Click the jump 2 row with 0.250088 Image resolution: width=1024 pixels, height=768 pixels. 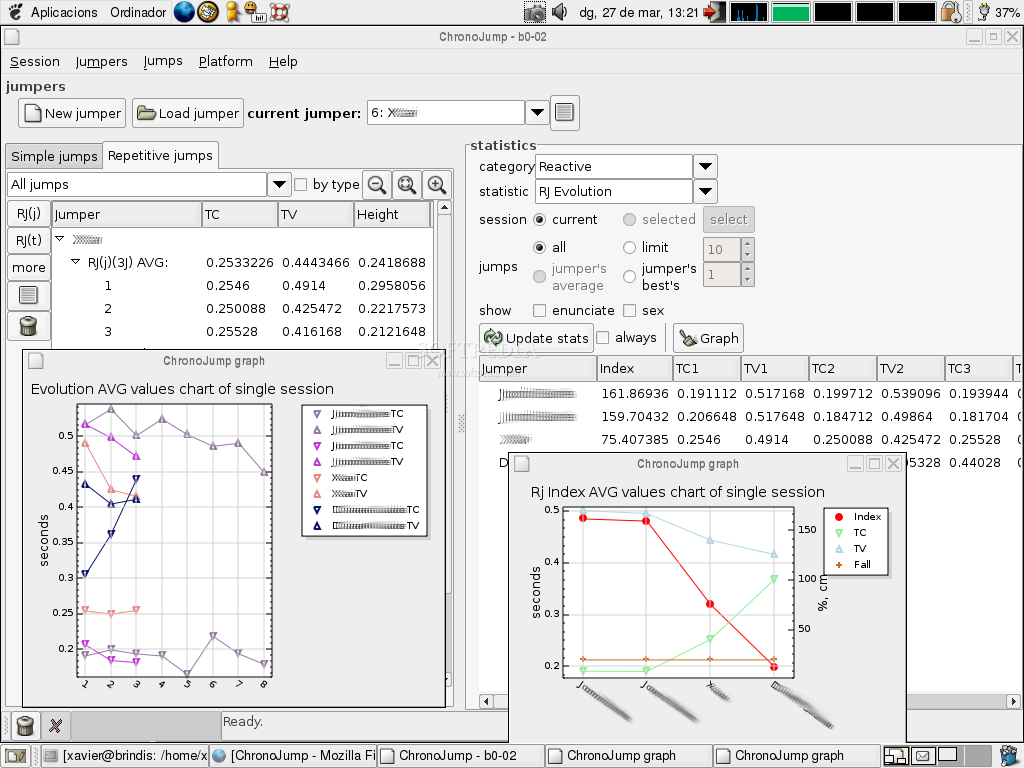pyautogui.click(x=242, y=308)
